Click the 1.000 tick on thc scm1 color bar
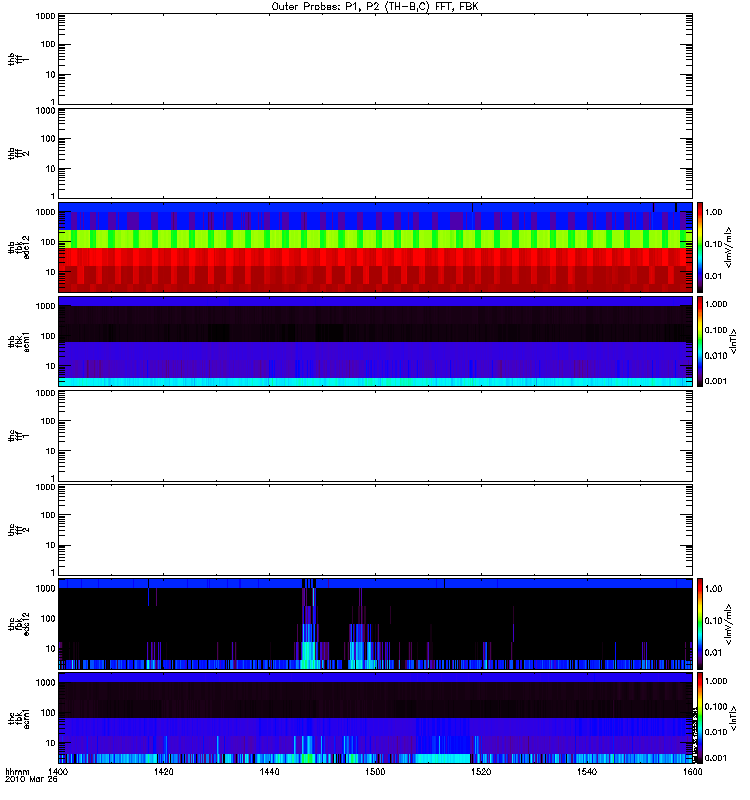This screenshot has width=750, height=800. 716,681
